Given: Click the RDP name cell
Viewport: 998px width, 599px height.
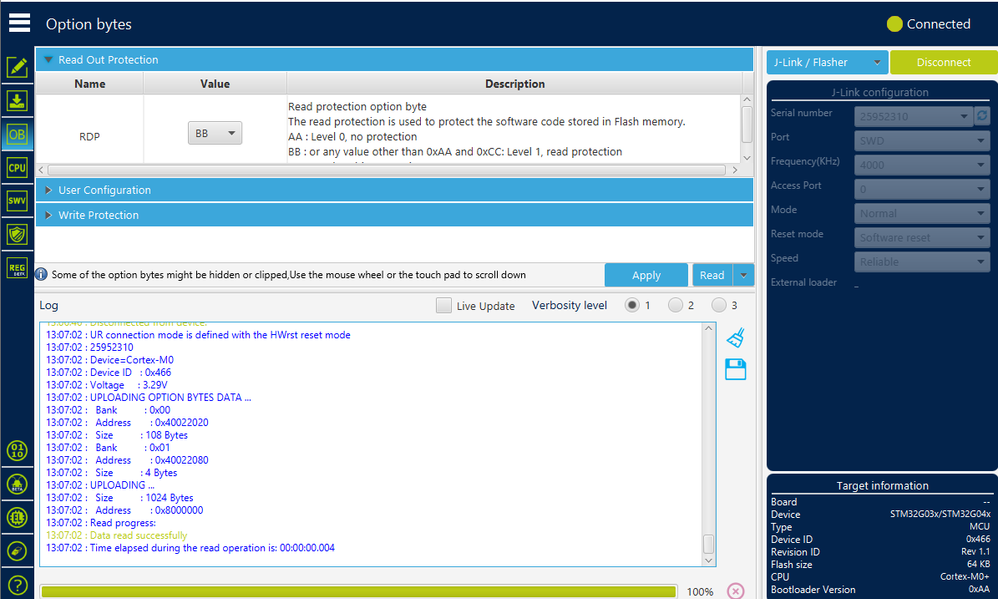Looking at the screenshot, I should pos(90,136).
